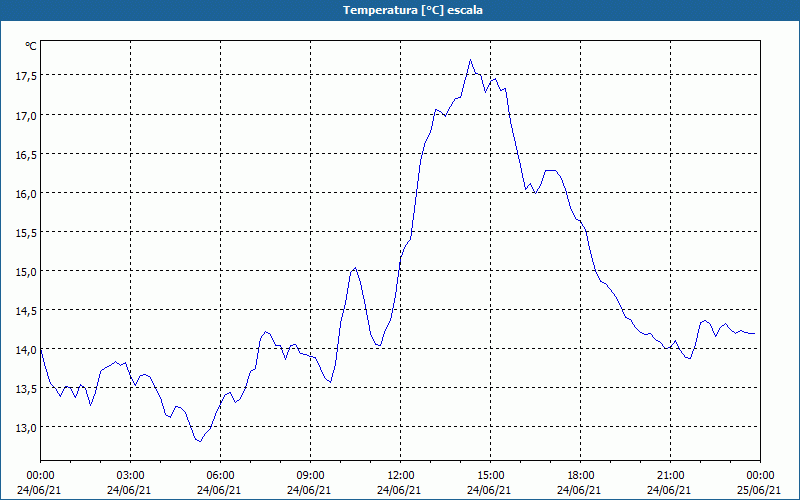
Task: Click the chart title 'Temperatura [°C] escala'
Action: [413, 10]
